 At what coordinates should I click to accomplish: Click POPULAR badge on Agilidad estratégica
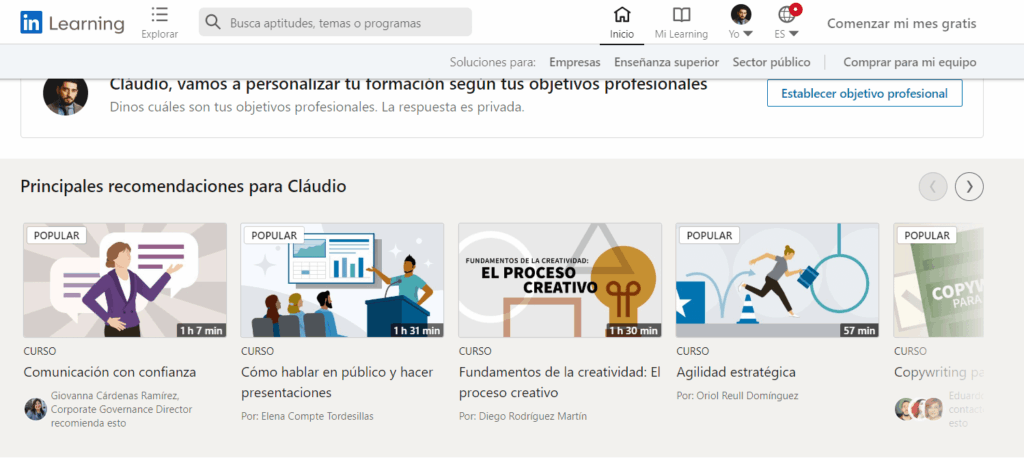point(709,235)
